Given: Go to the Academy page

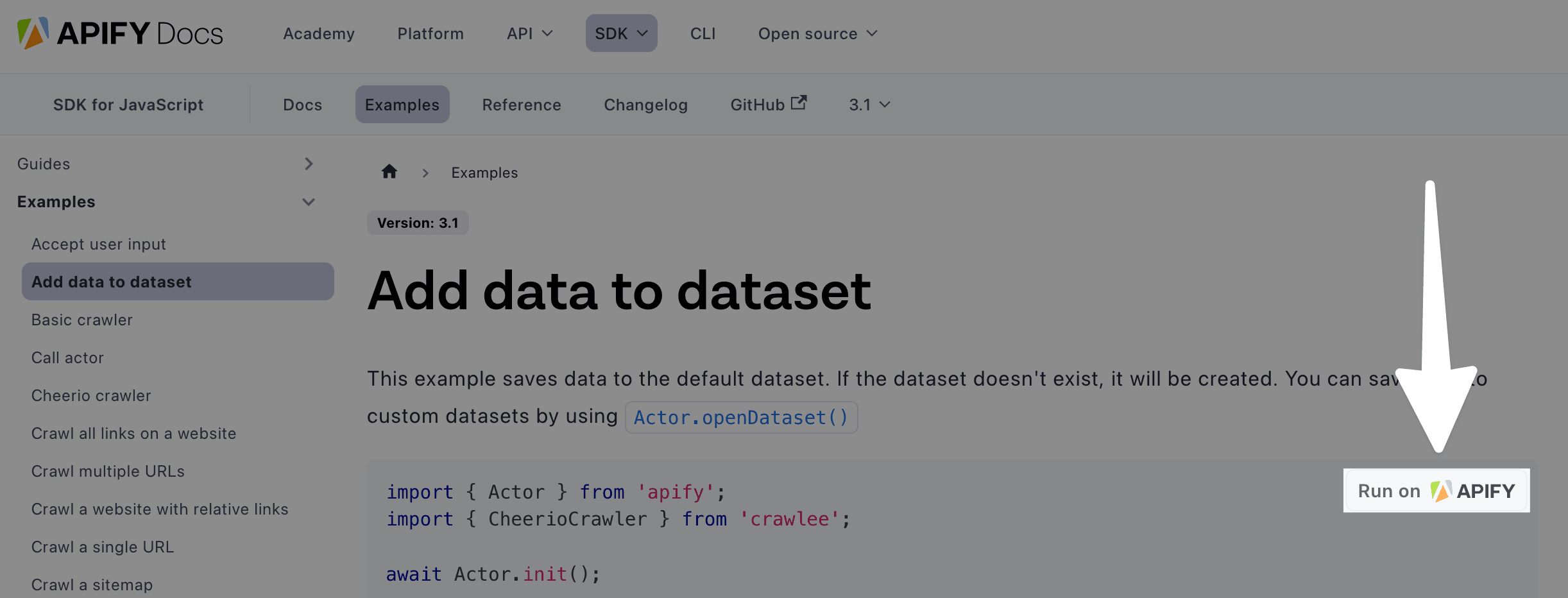Looking at the screenshot, I should 319,33.
